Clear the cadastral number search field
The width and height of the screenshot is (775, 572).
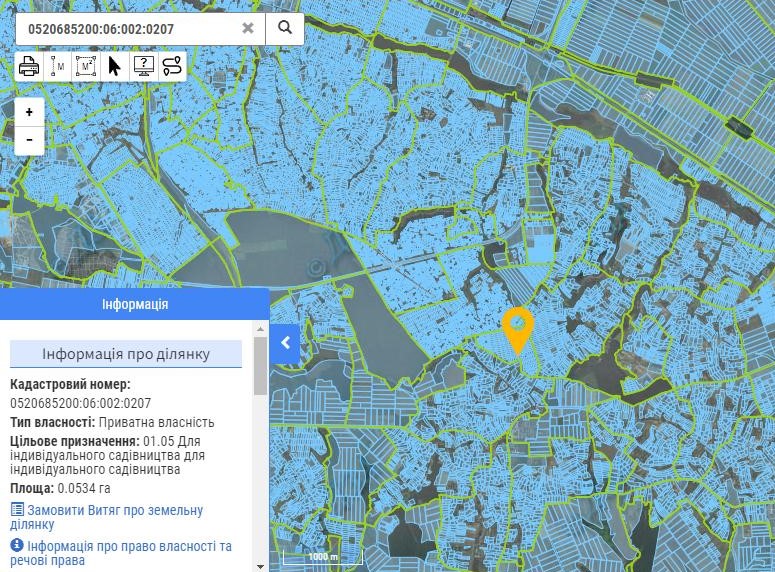point(248,28)
